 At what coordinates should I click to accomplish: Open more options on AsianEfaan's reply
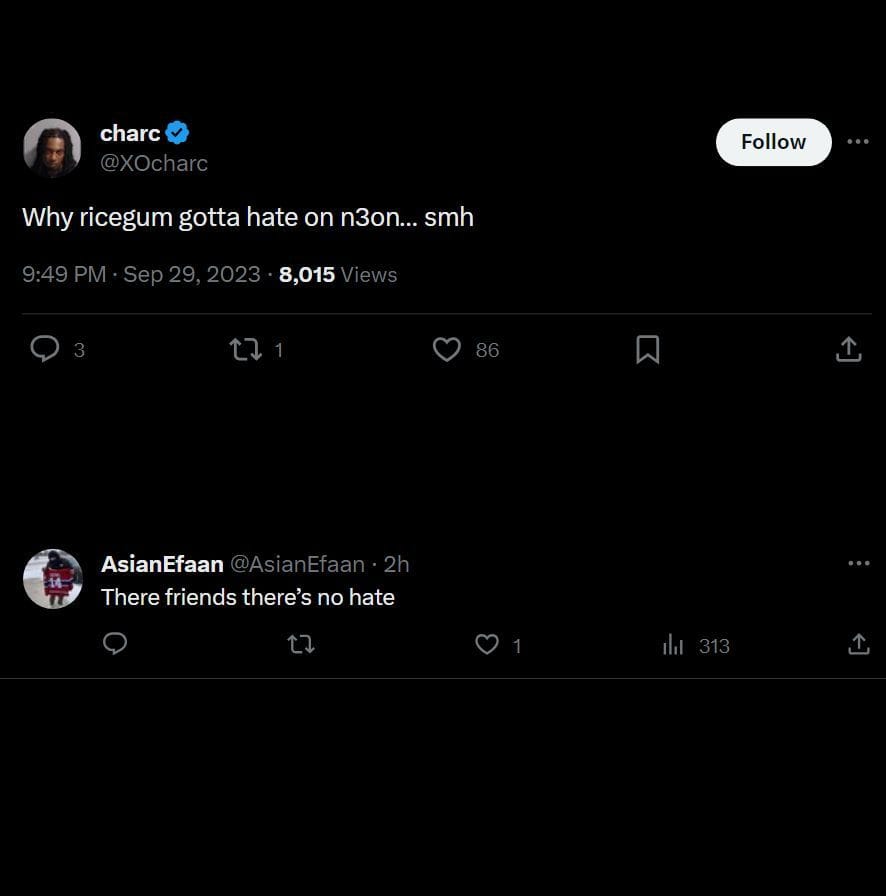(x=858, y=563)
